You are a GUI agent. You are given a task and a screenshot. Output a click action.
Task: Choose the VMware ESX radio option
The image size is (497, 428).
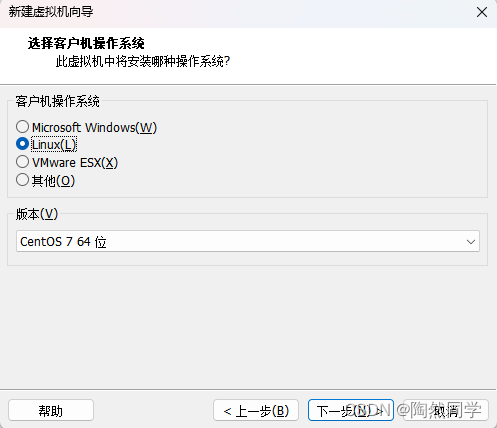point(22,162)
